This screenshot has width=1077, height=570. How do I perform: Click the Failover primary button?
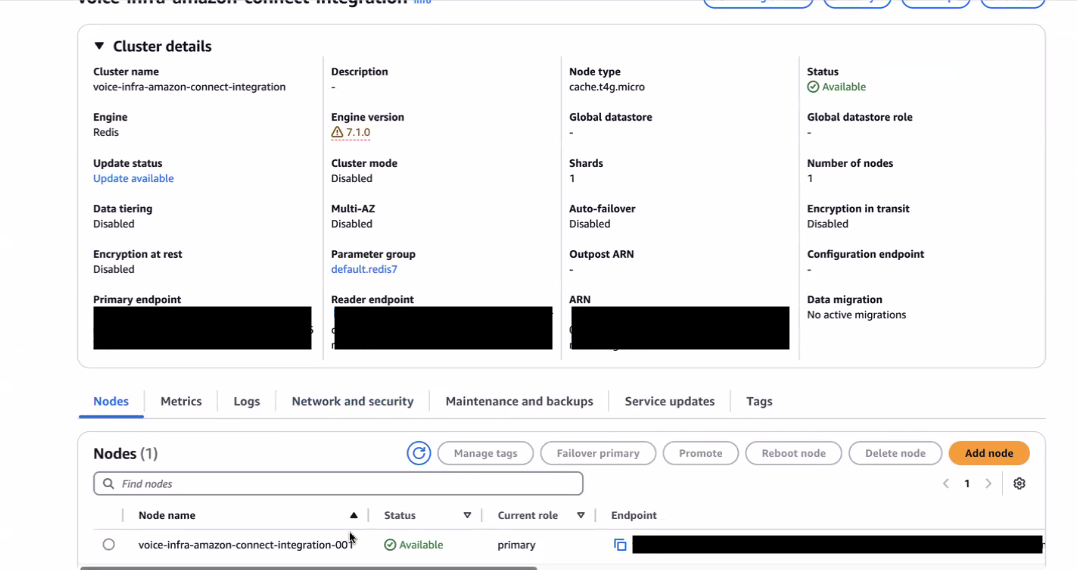598,453
